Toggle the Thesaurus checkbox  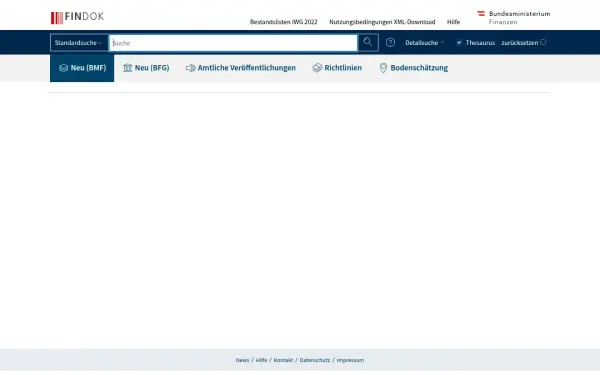point(459,42)
